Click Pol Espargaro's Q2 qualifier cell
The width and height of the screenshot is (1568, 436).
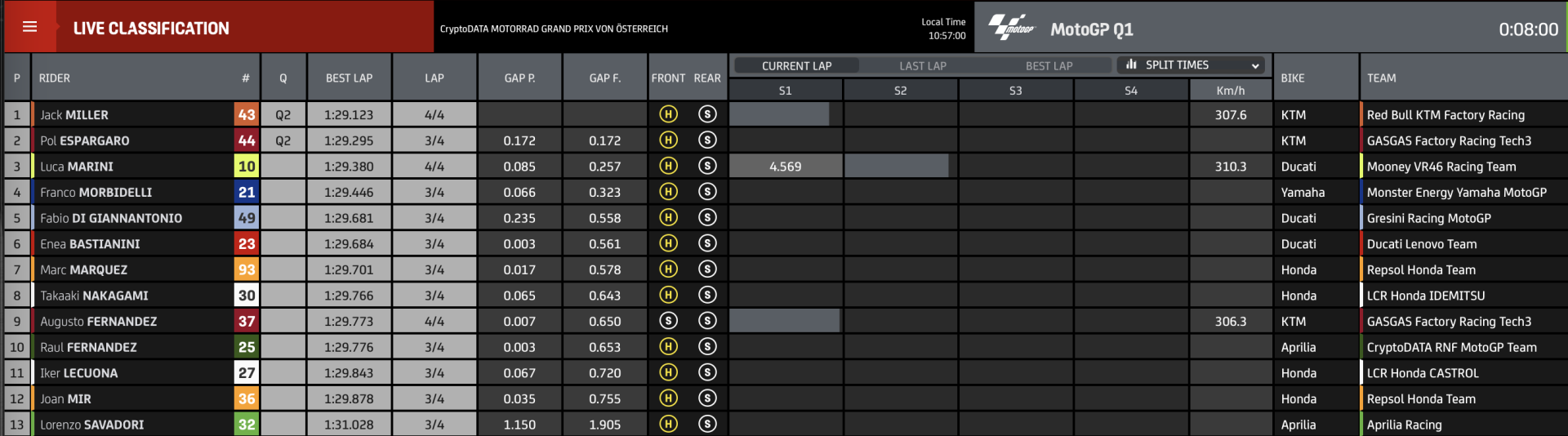tap(283, 140)
